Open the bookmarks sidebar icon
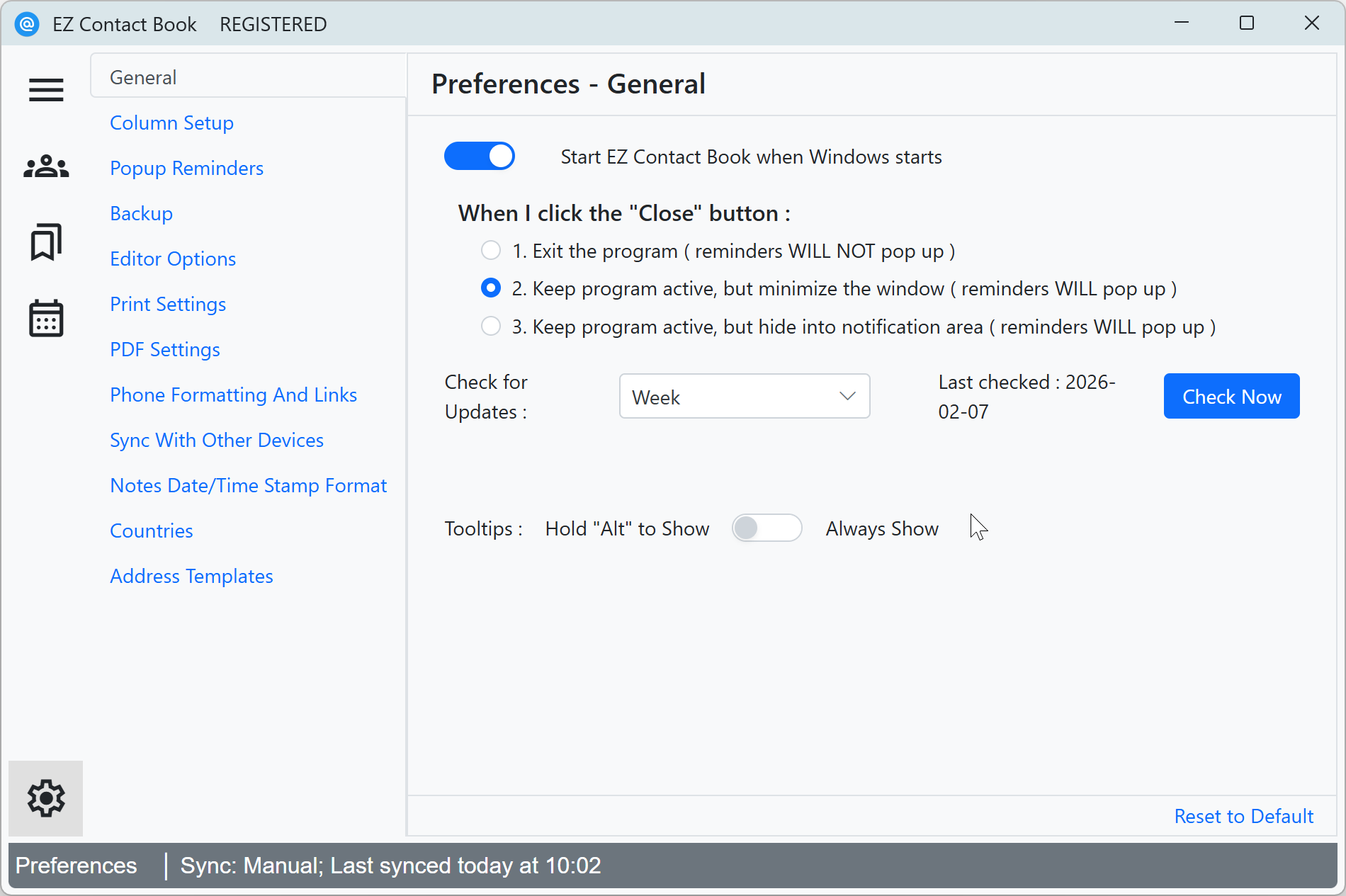 point(45,242)
